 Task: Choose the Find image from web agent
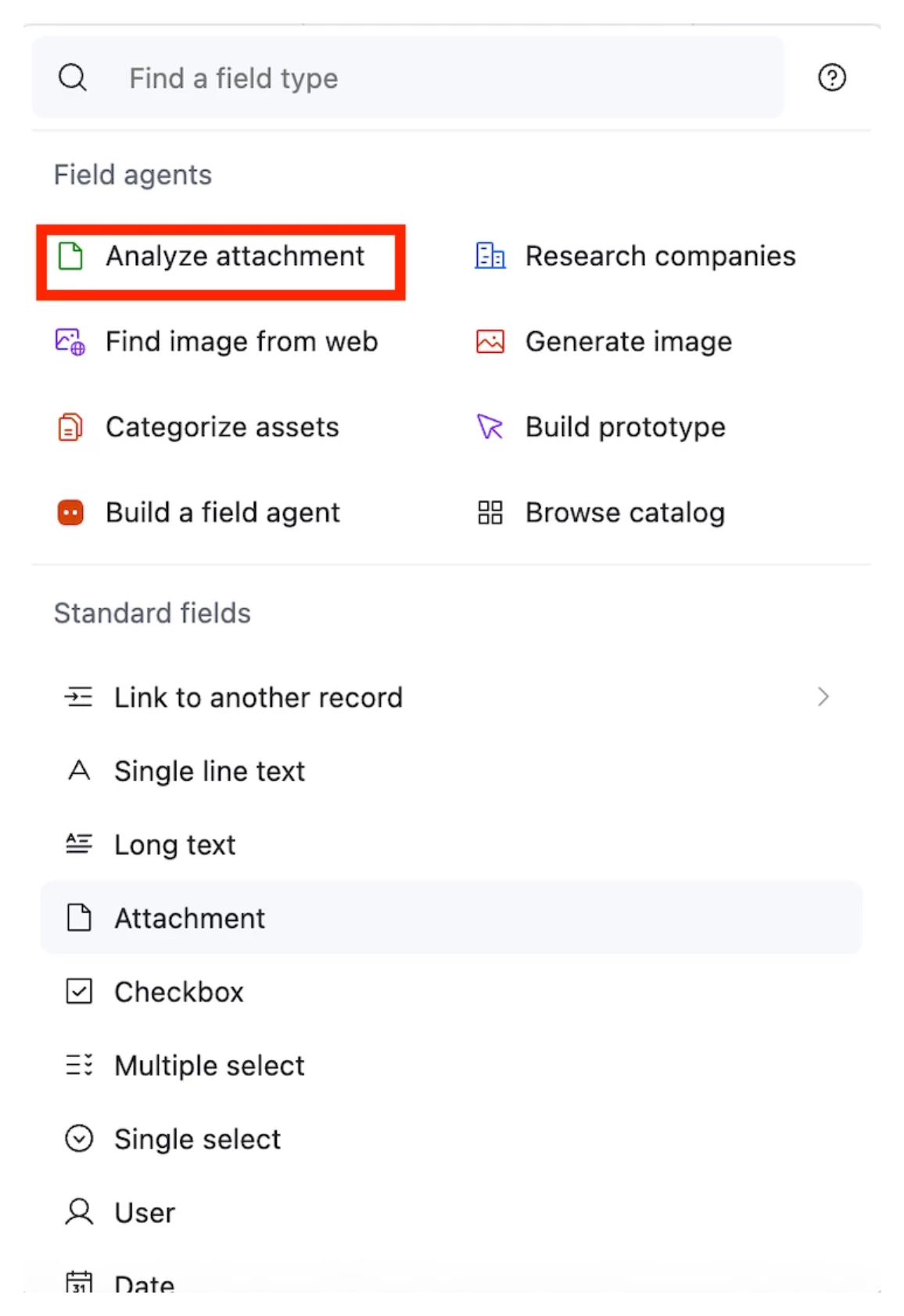[241, 342]
